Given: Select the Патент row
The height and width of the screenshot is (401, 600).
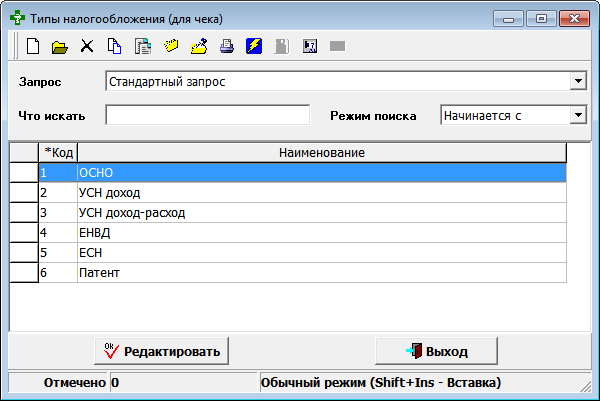Looking at the screenshot, I should coord(302,272).
